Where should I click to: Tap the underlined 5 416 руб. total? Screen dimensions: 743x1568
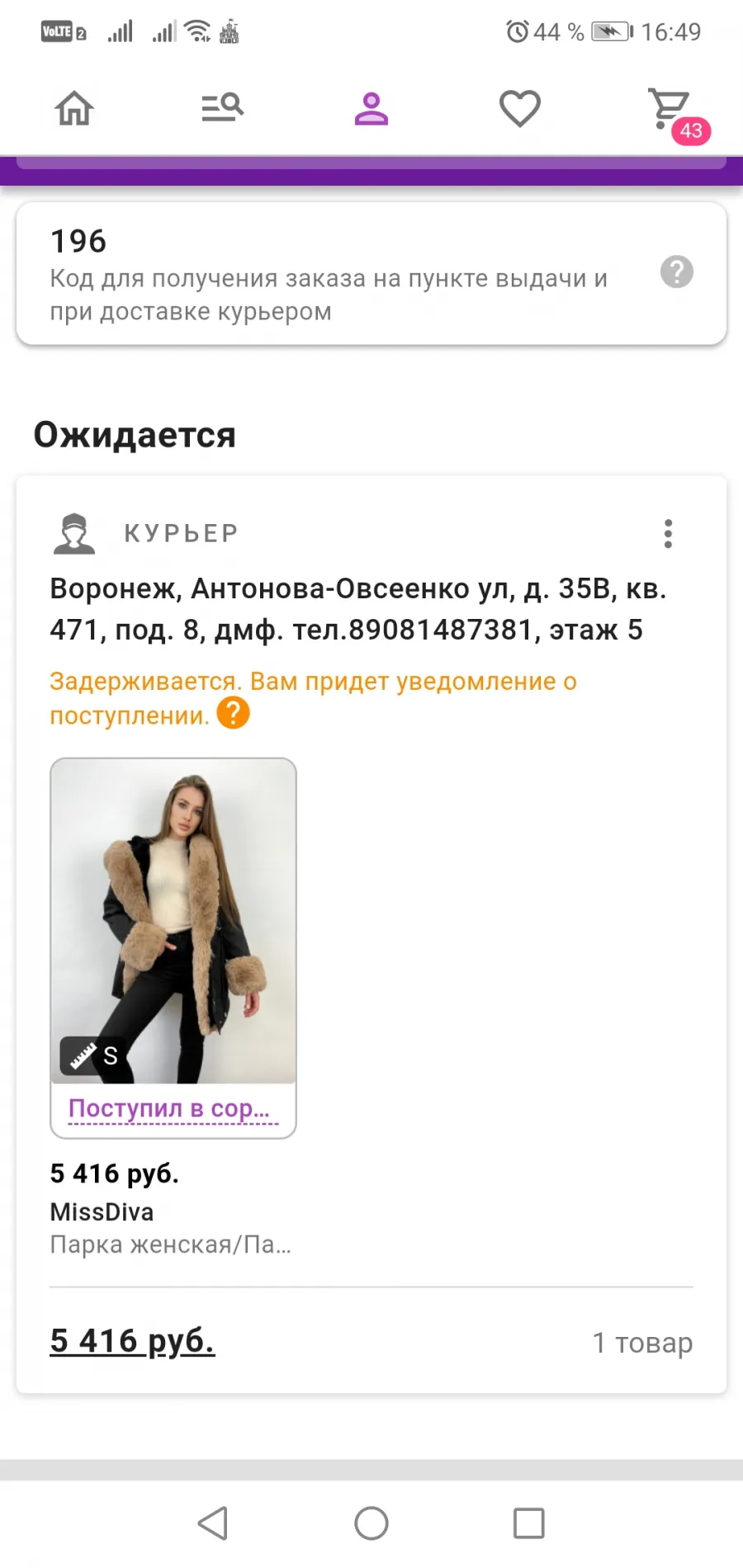click(132, 1341)
